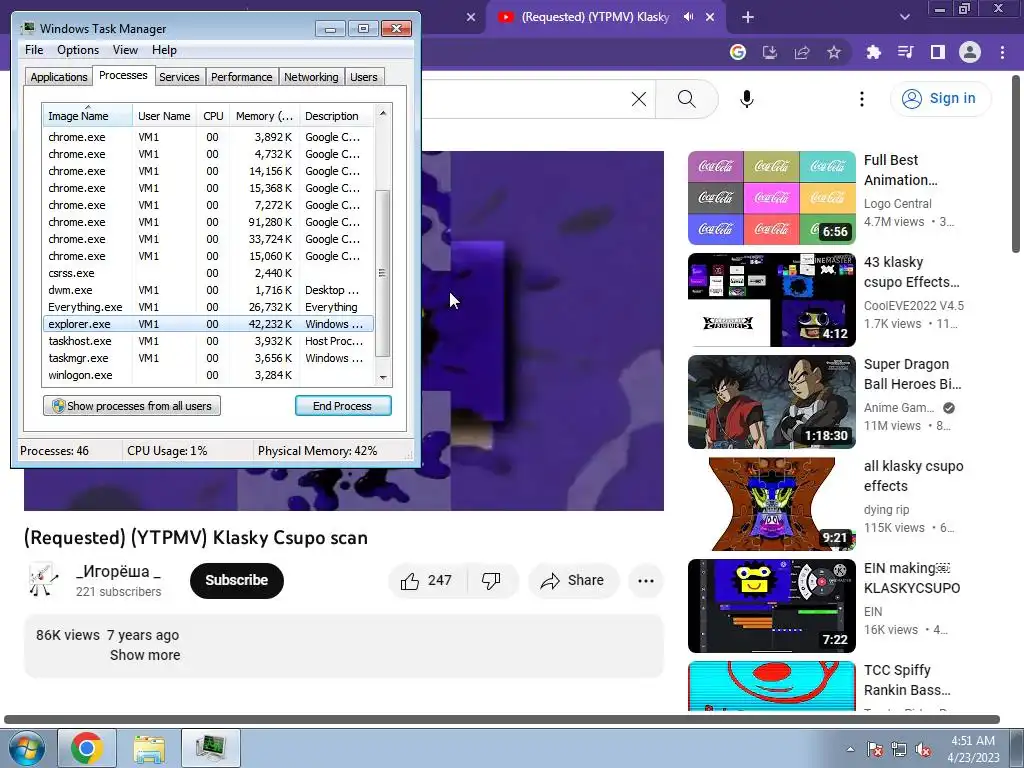Click the taskbar clock showing 4:51 AM
1024x768 pixels.
pos(973,749)
